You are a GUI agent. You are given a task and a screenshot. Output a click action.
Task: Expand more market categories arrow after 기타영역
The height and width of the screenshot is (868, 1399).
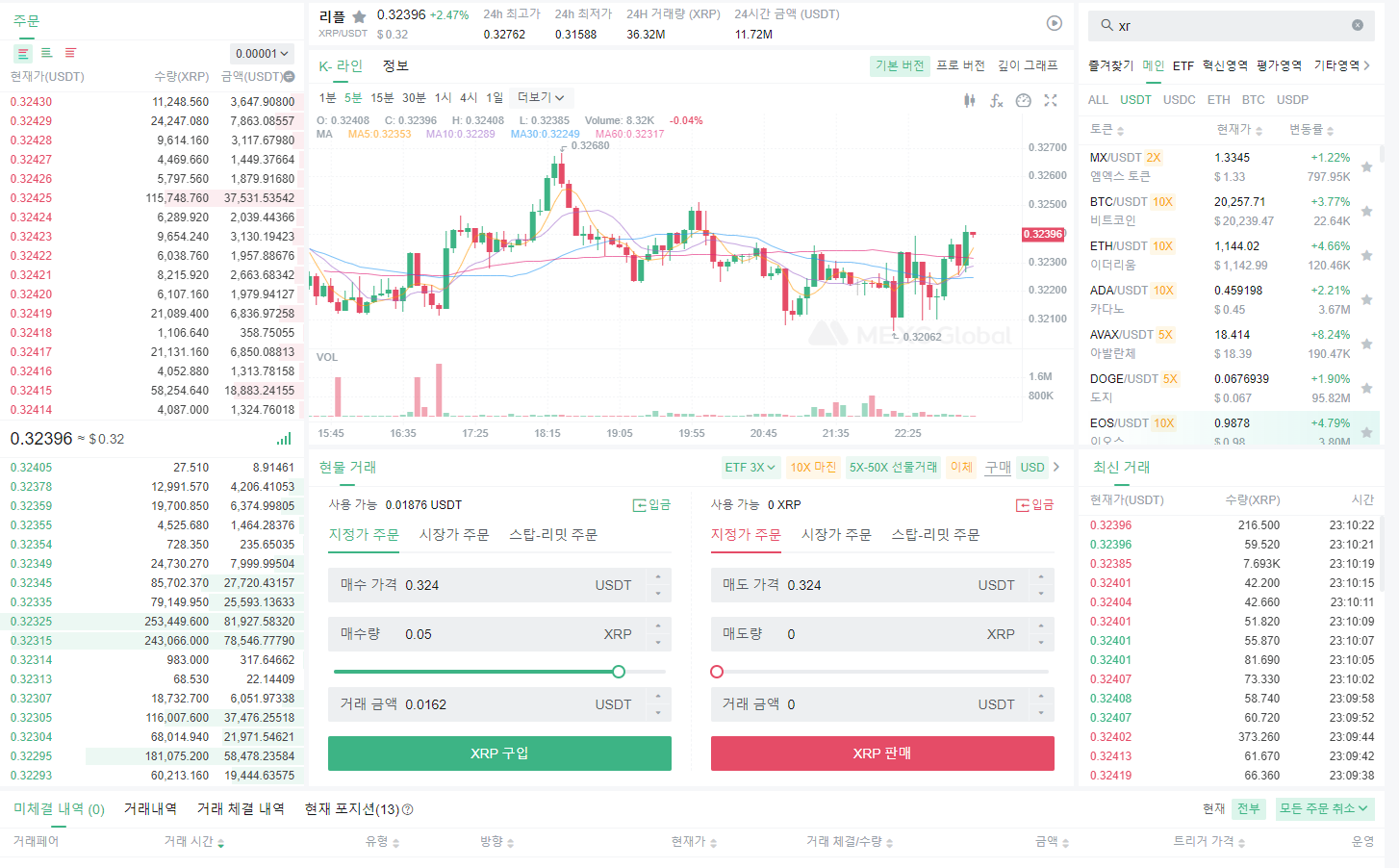click(1367, 65)
